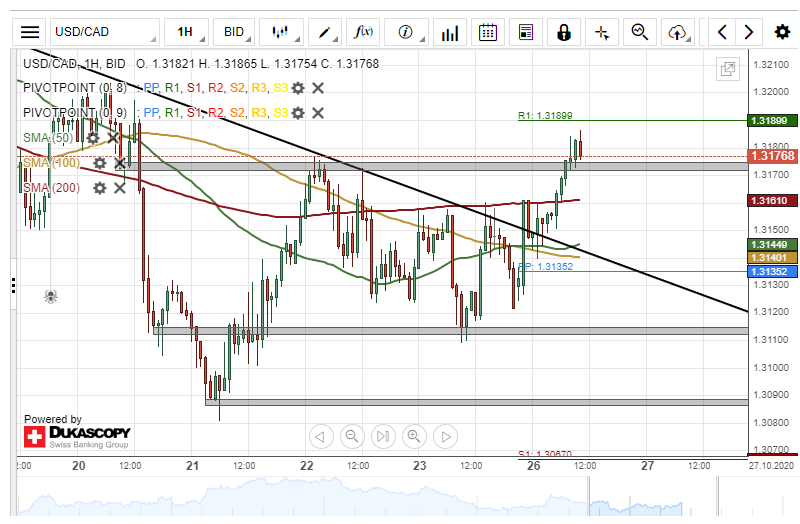Click the magnifier zoom chart icon
The width and height of the screenshot is (800, 524).
640,32
